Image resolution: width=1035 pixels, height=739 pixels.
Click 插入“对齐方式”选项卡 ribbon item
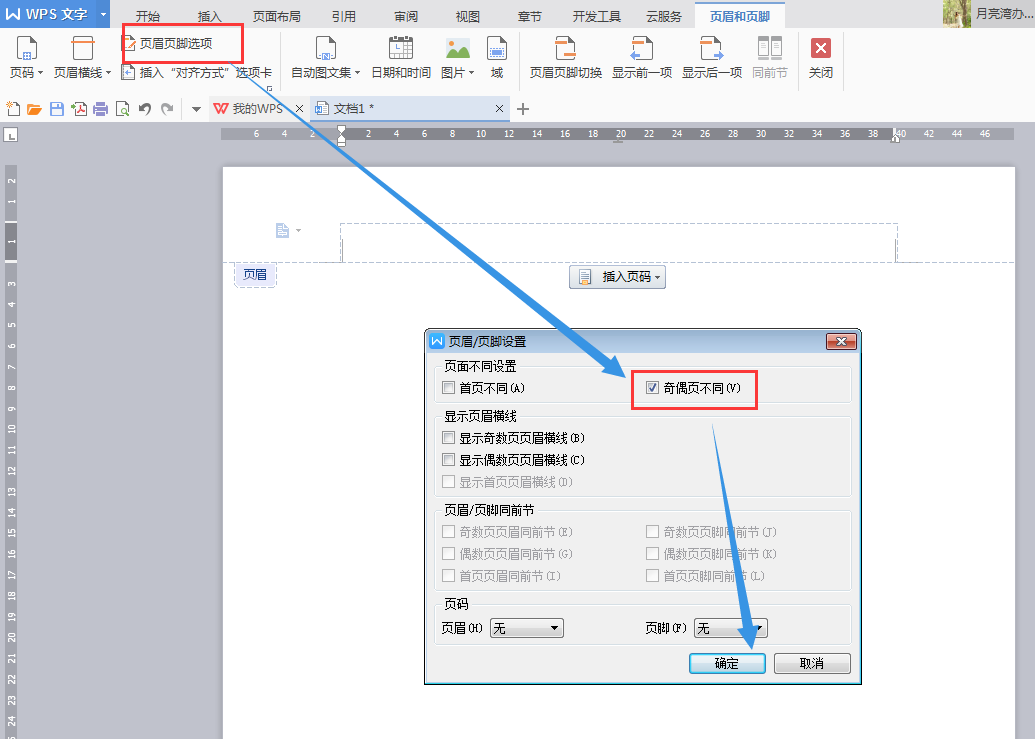(197, 73)
